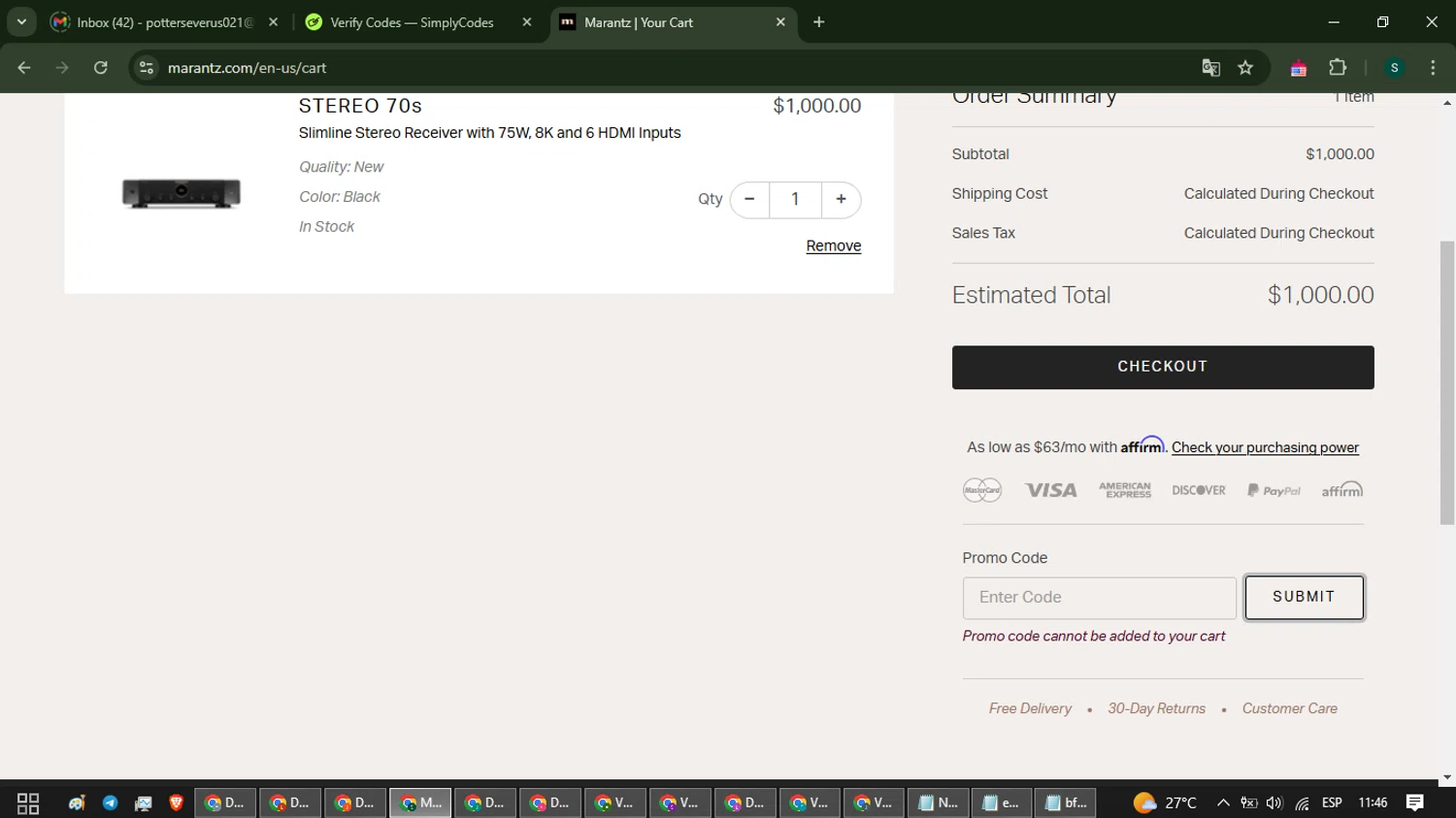Click the MasterCard payment icon
Screen dimensions: 1456x818
coord(982,490)
